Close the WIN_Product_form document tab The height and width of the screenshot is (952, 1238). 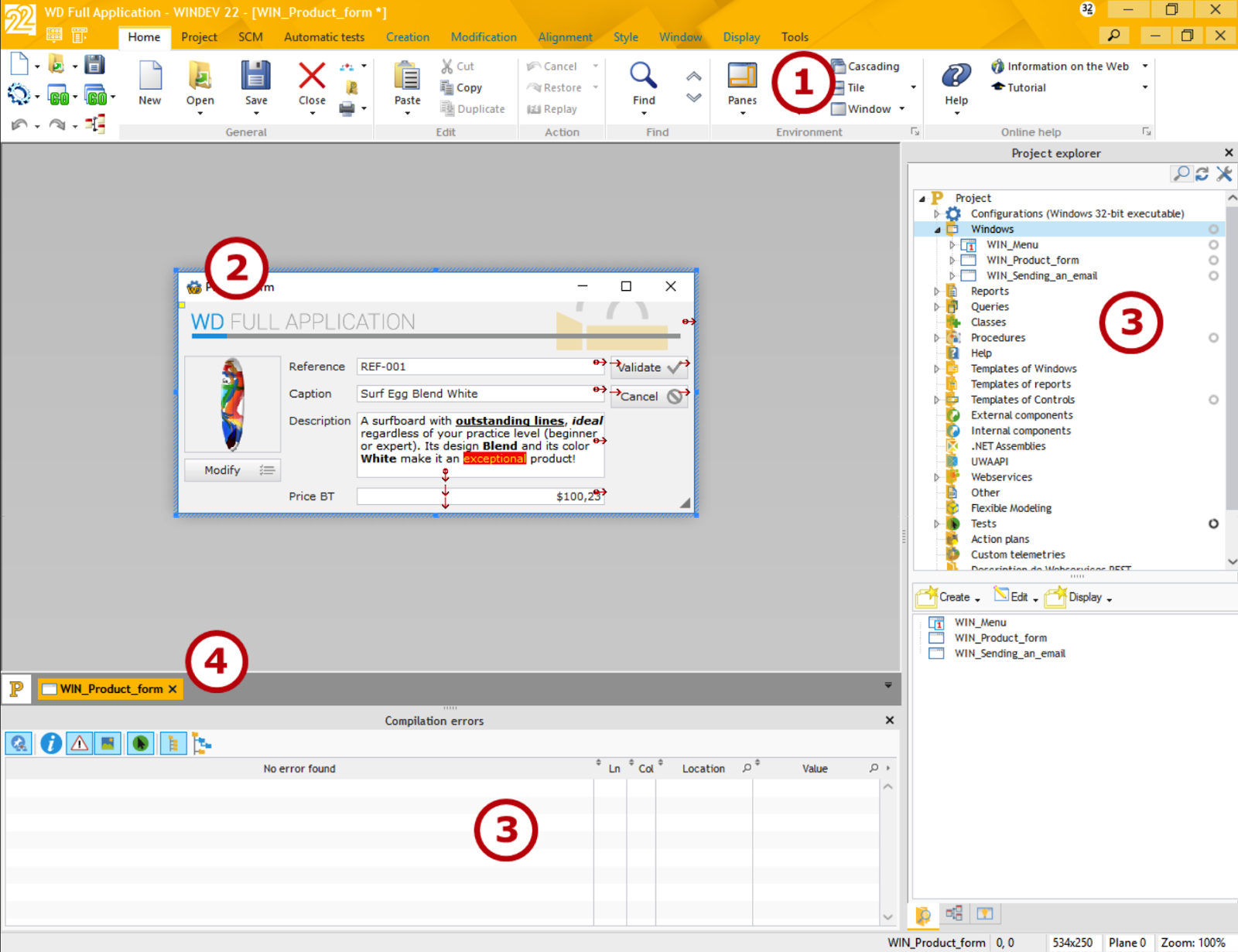click(173, 689)
